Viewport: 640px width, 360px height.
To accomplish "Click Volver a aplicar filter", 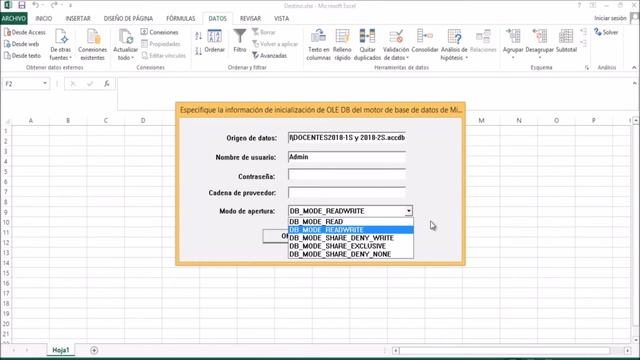I will pos(275,44).
